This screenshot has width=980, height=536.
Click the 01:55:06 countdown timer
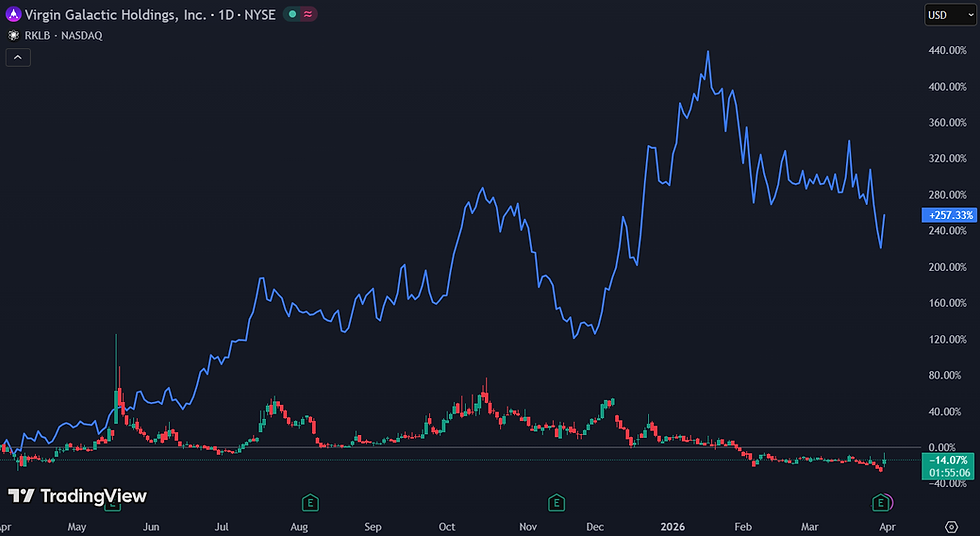click(x=949, y=473)
